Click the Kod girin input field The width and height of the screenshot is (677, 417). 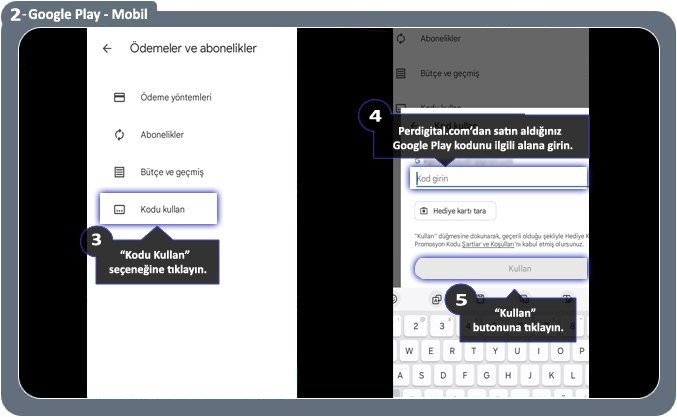498,178
